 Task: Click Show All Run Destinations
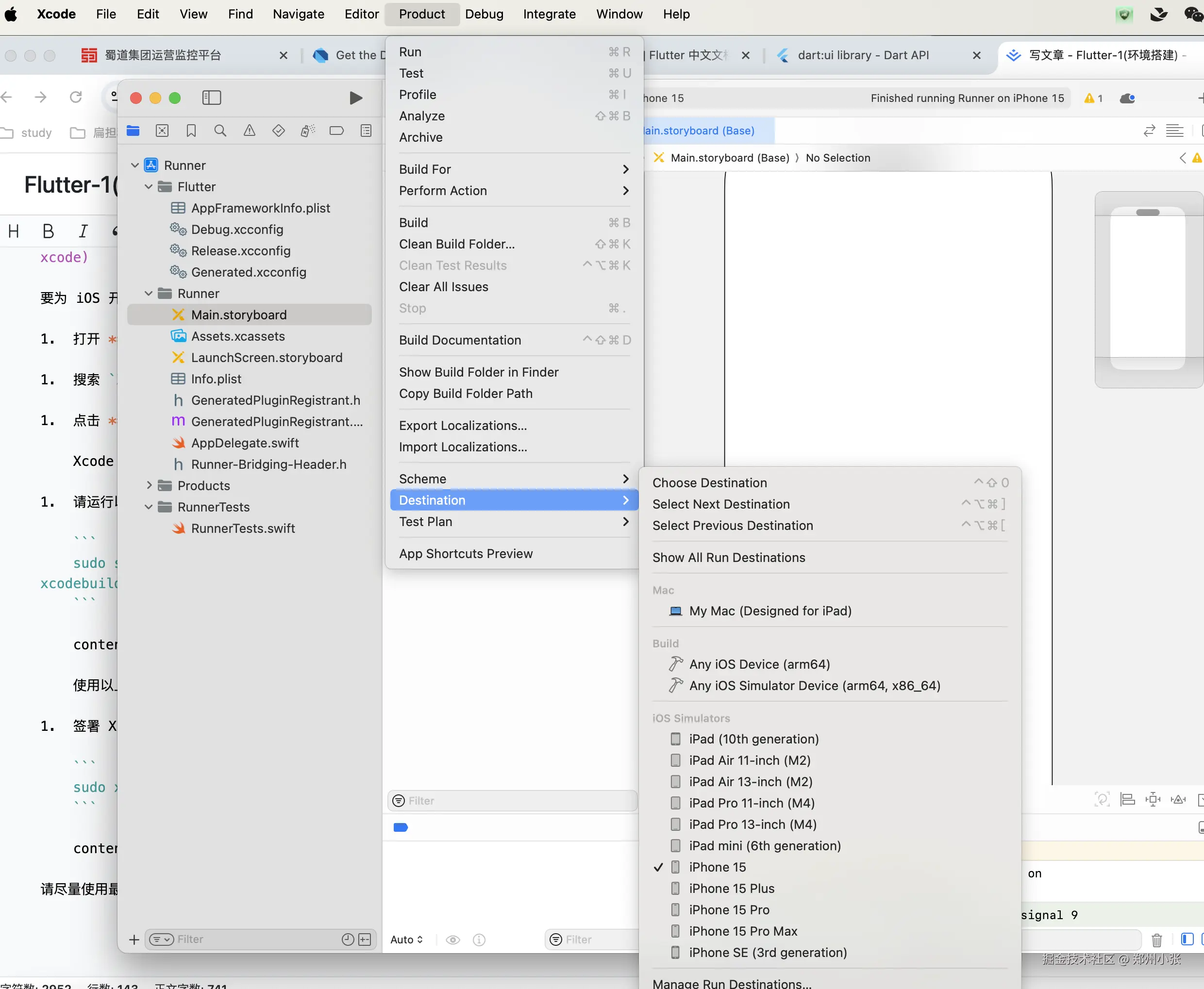(728, 557)
